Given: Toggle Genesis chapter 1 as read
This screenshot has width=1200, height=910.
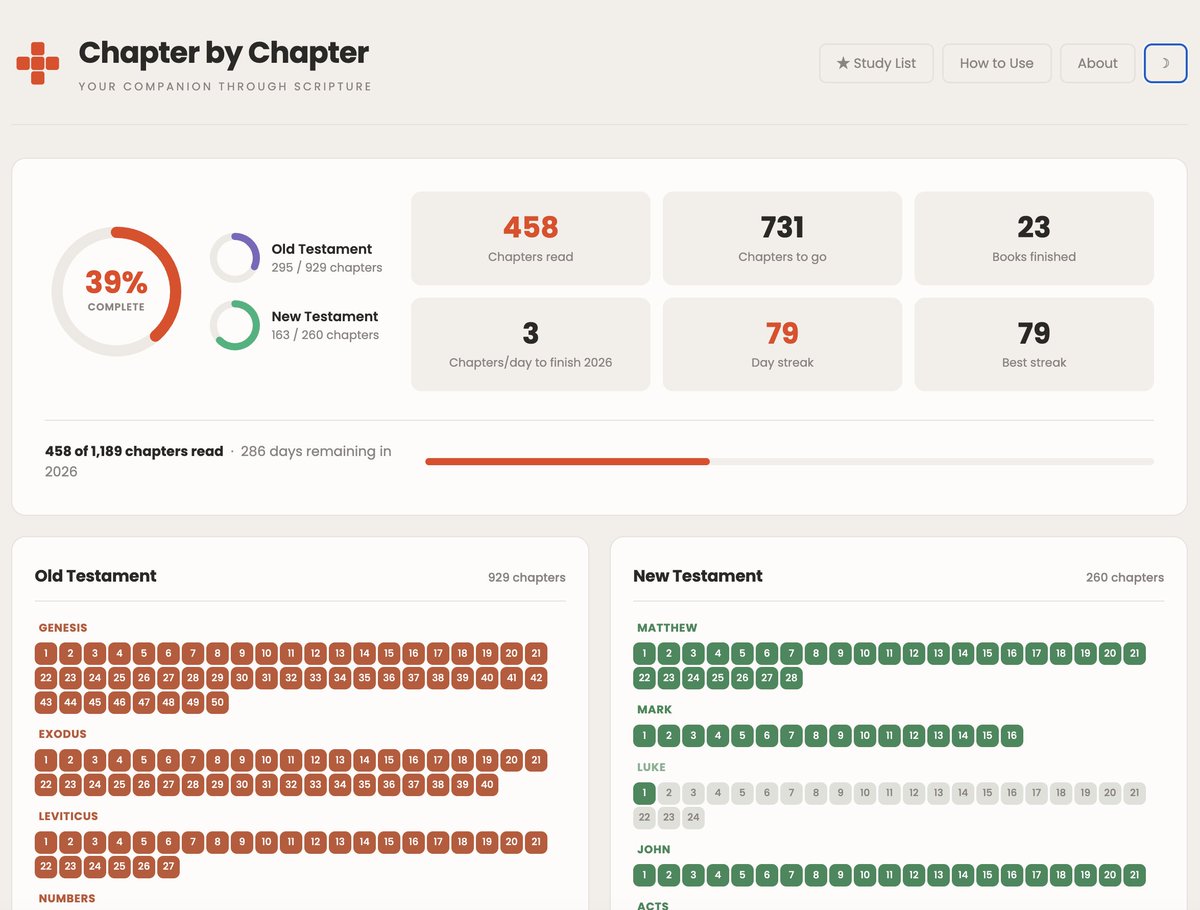Looking at the screenshot, I should (45, 654).
